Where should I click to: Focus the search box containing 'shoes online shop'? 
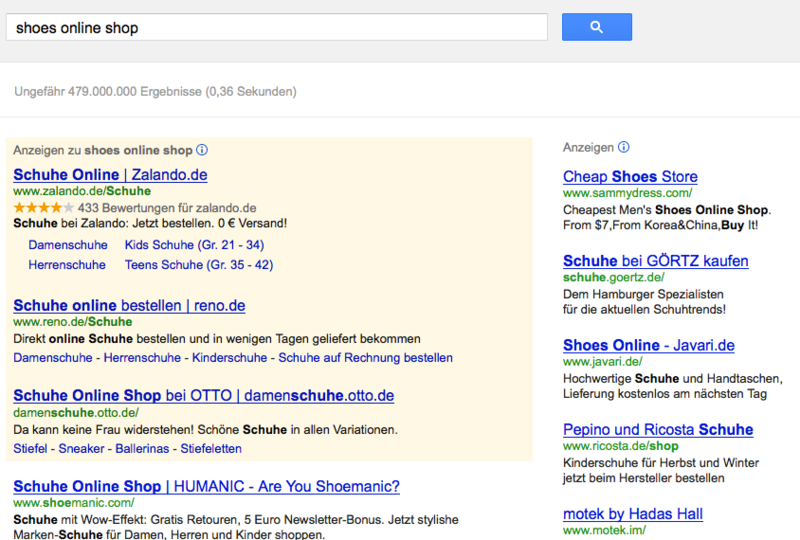[276, 27]
